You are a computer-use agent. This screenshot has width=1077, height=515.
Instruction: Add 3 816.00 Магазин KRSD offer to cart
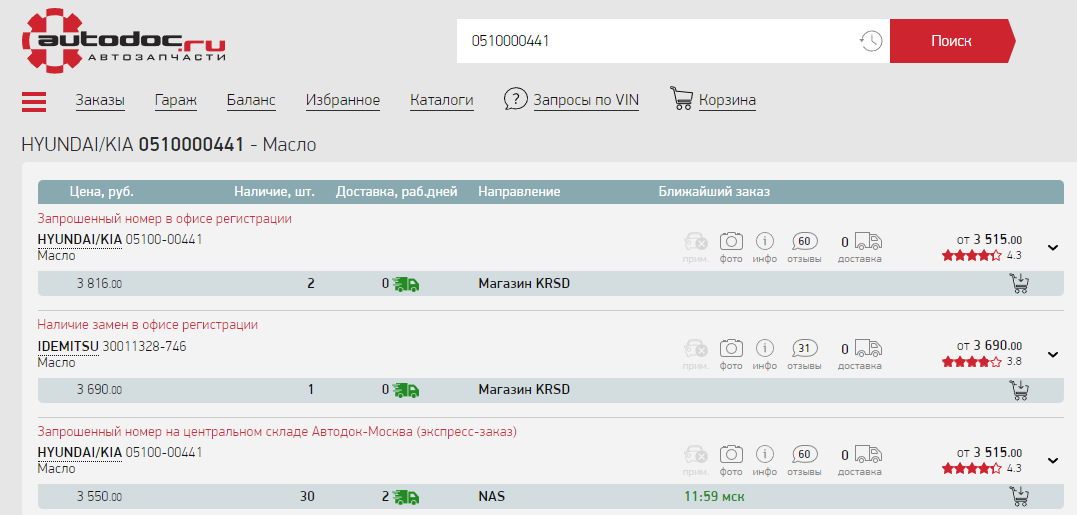pyautogui.click(x=1019, y=284)
